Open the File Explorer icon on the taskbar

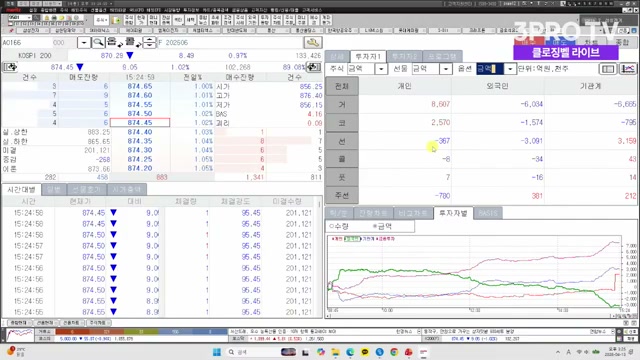tap(335, 352)
